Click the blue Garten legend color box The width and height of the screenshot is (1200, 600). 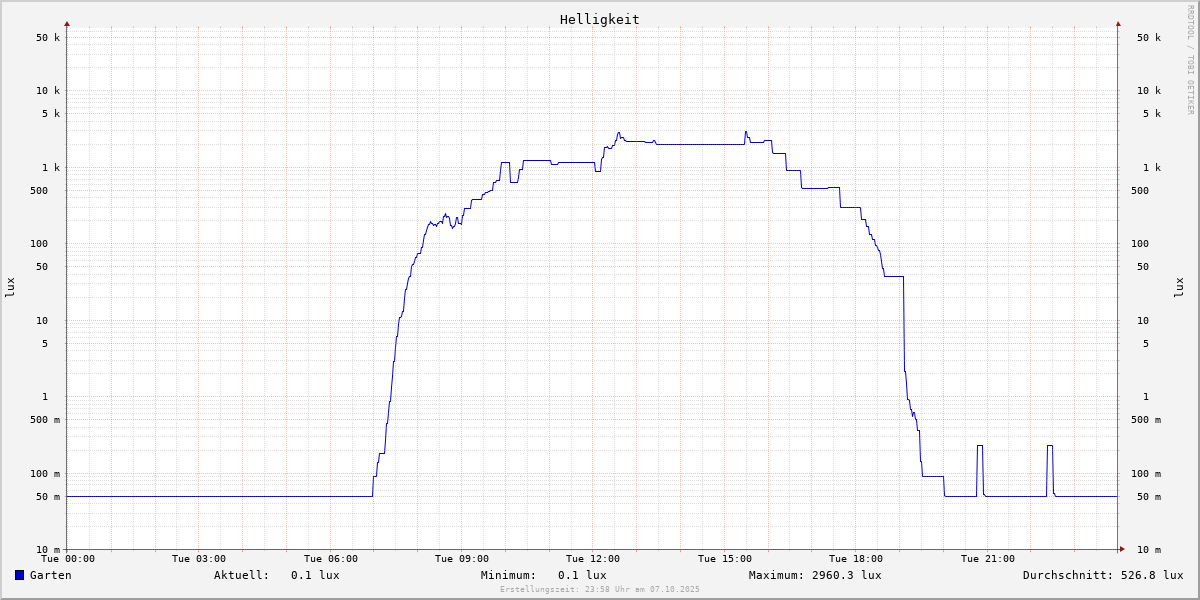(19, 575)
